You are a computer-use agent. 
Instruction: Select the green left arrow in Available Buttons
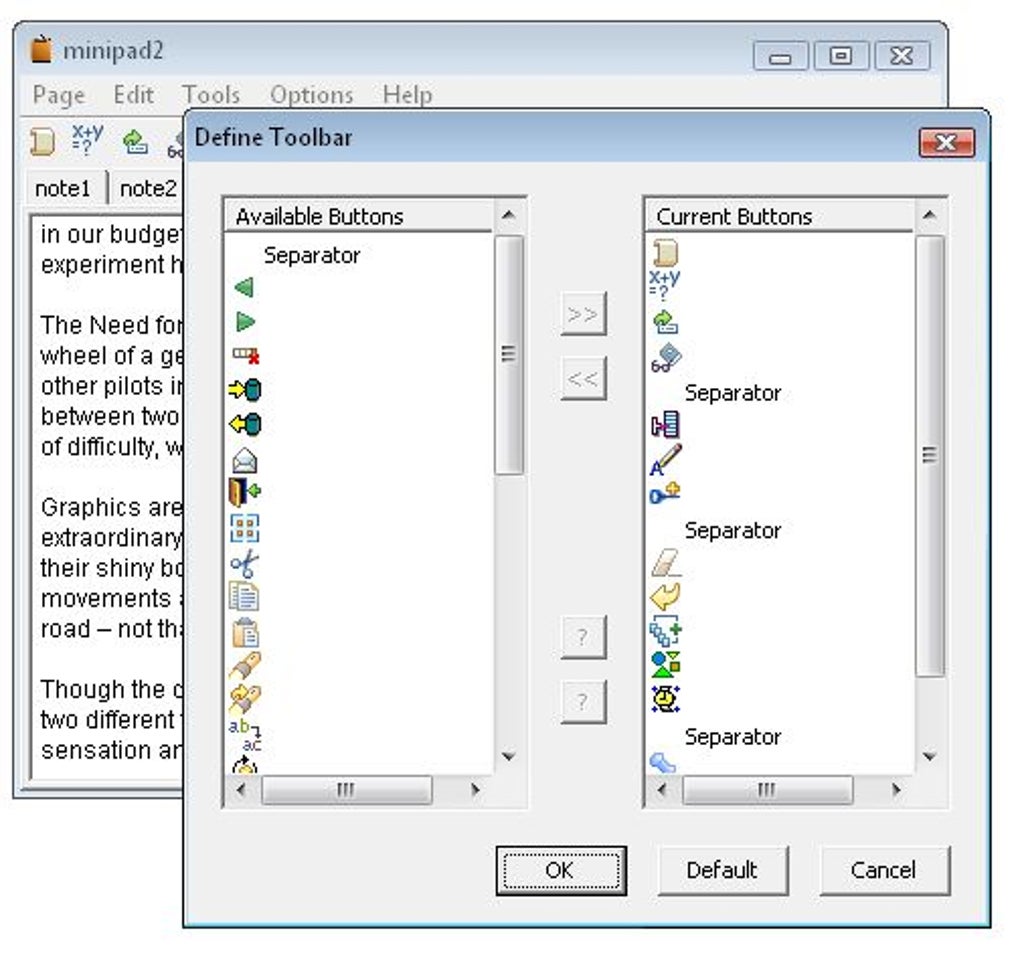click(x=244, y=288)
